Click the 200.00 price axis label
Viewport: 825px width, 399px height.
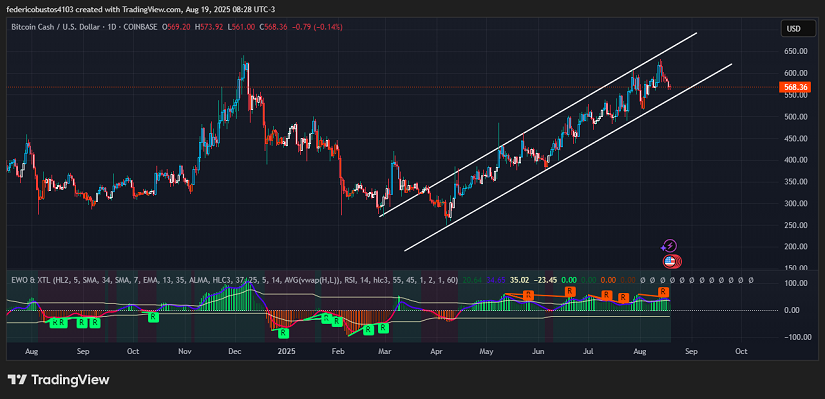[x=797, y=247]
